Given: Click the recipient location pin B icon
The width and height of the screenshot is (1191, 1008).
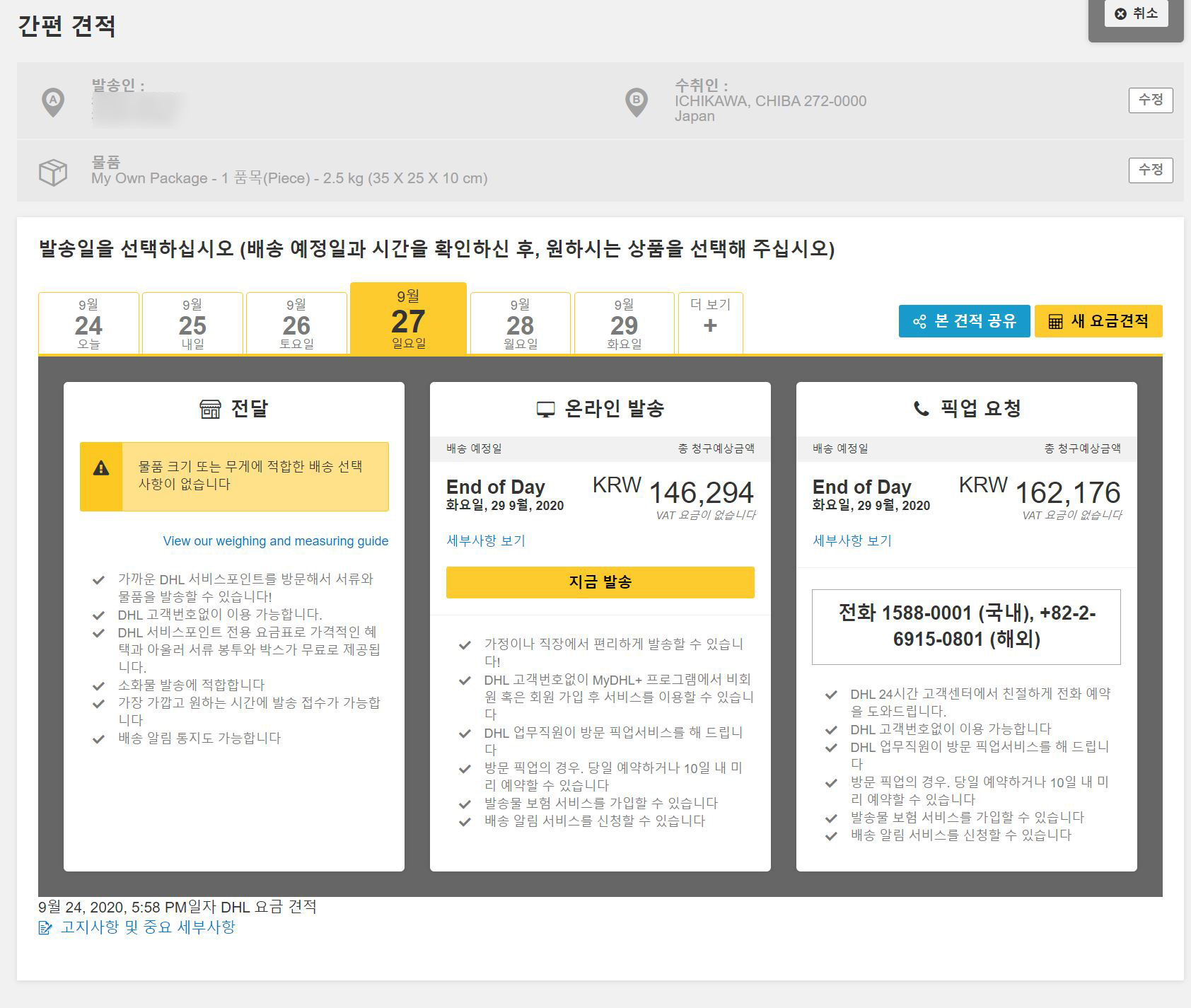Looking at the screenshot, I should click(x=637, y=103).
